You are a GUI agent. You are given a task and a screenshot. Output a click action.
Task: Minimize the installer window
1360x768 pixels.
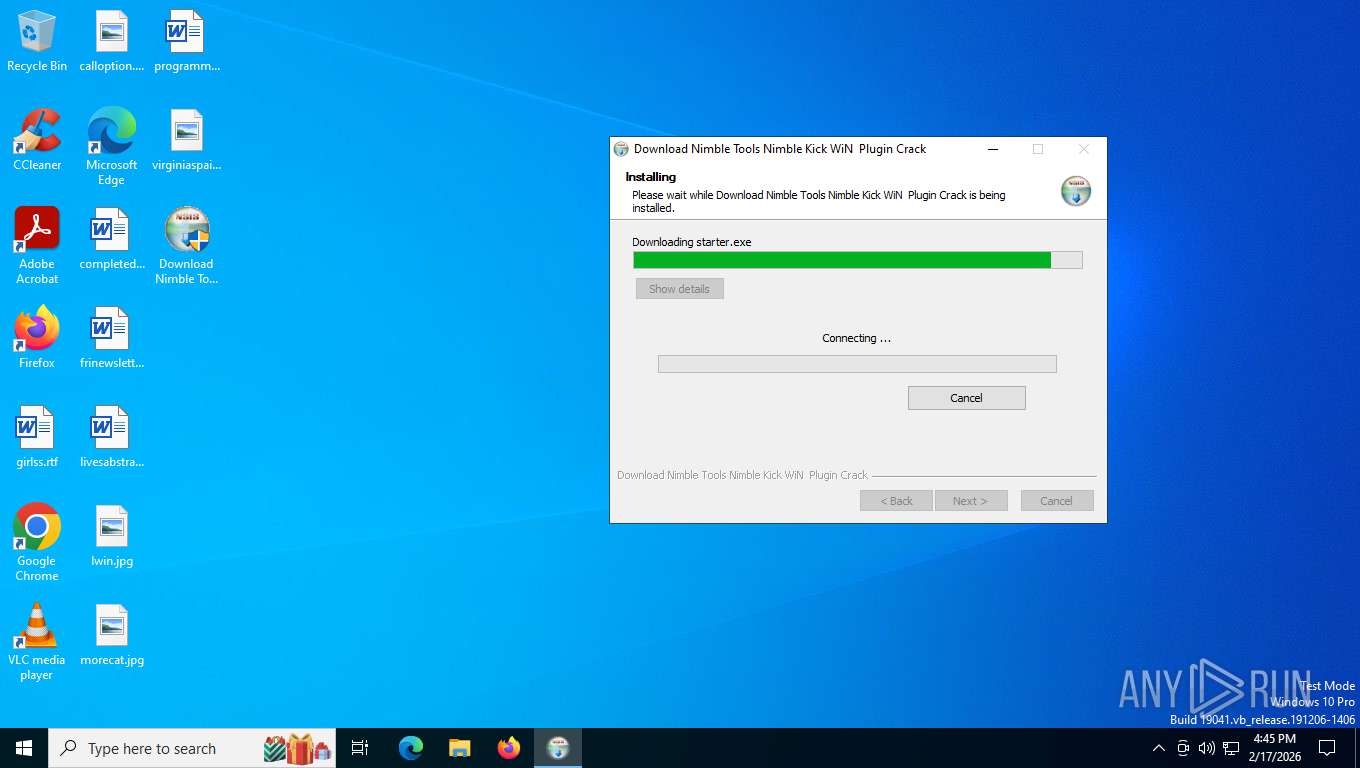(x=993, y=149)
